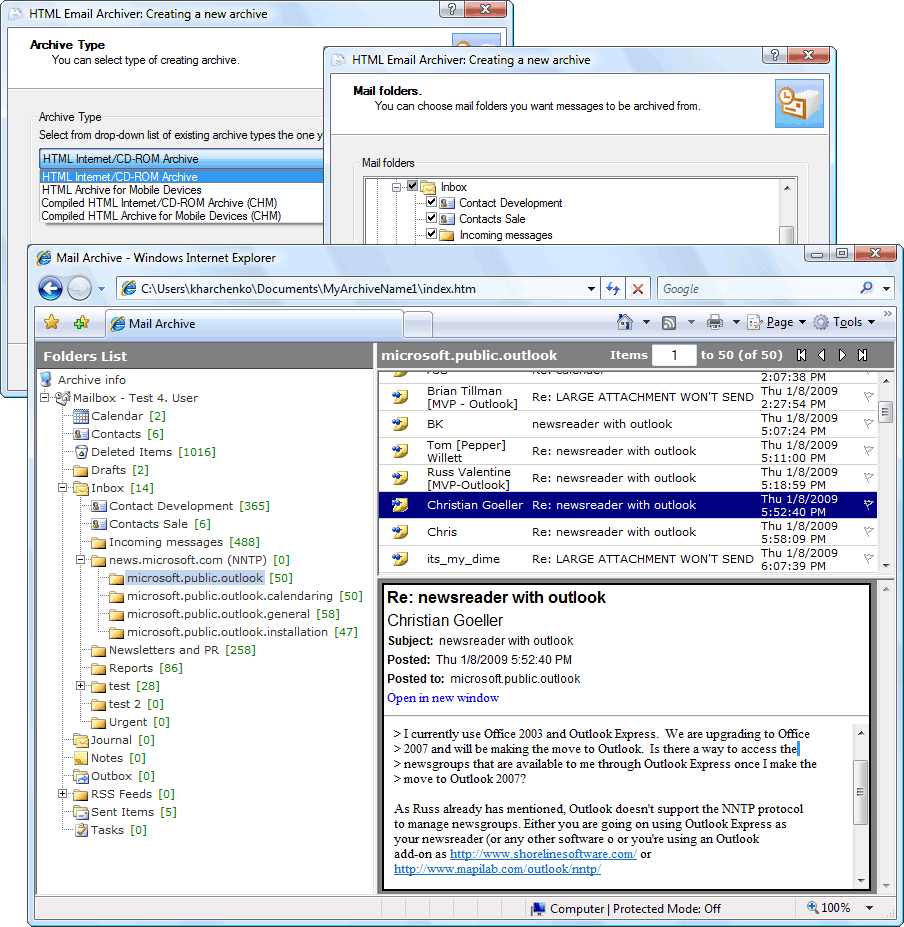Add page to Favorites
Viewport: 904px width, 927px height.
tap(82, 322)
